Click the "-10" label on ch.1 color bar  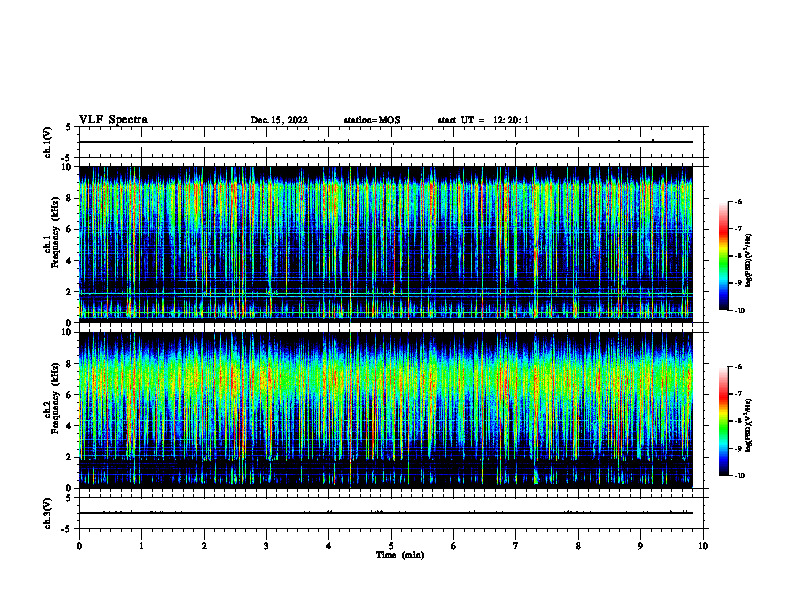740,311
